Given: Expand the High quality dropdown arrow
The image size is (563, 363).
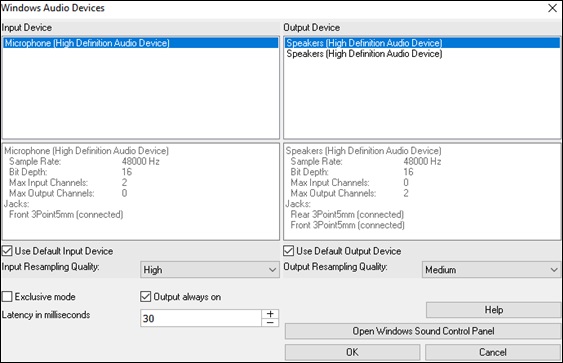Looking at the screenshot, I should (x=273, y=270).
